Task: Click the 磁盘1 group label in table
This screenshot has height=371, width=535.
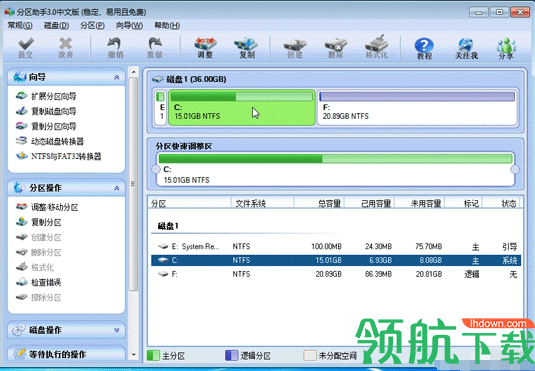Action: (168, 226)
